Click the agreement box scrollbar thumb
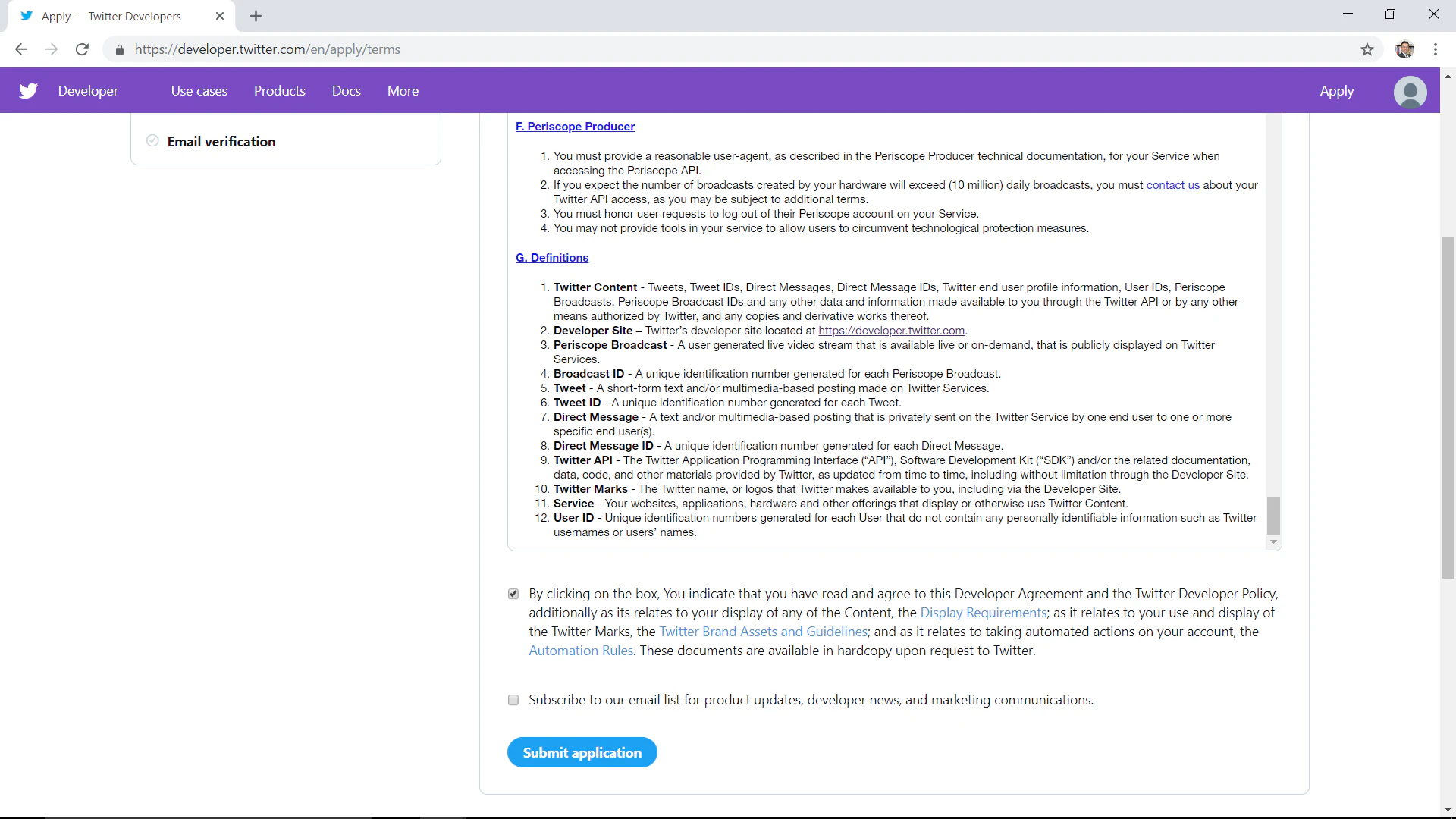 point(1273,516)
